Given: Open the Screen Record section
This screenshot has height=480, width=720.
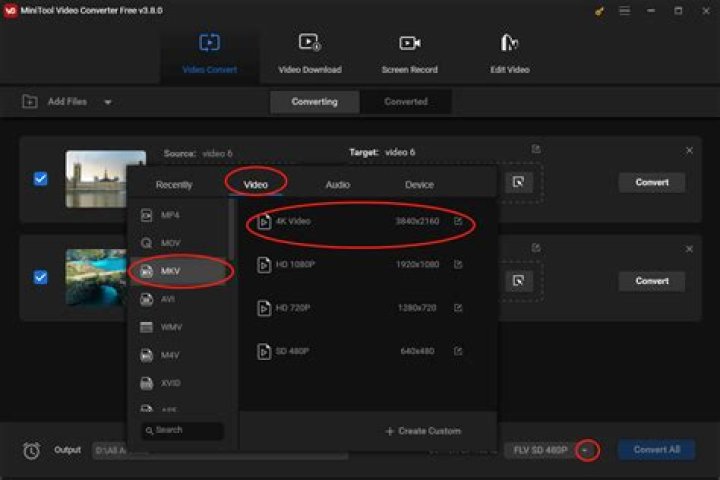Looking at the screenshot, I should (410, 54).
